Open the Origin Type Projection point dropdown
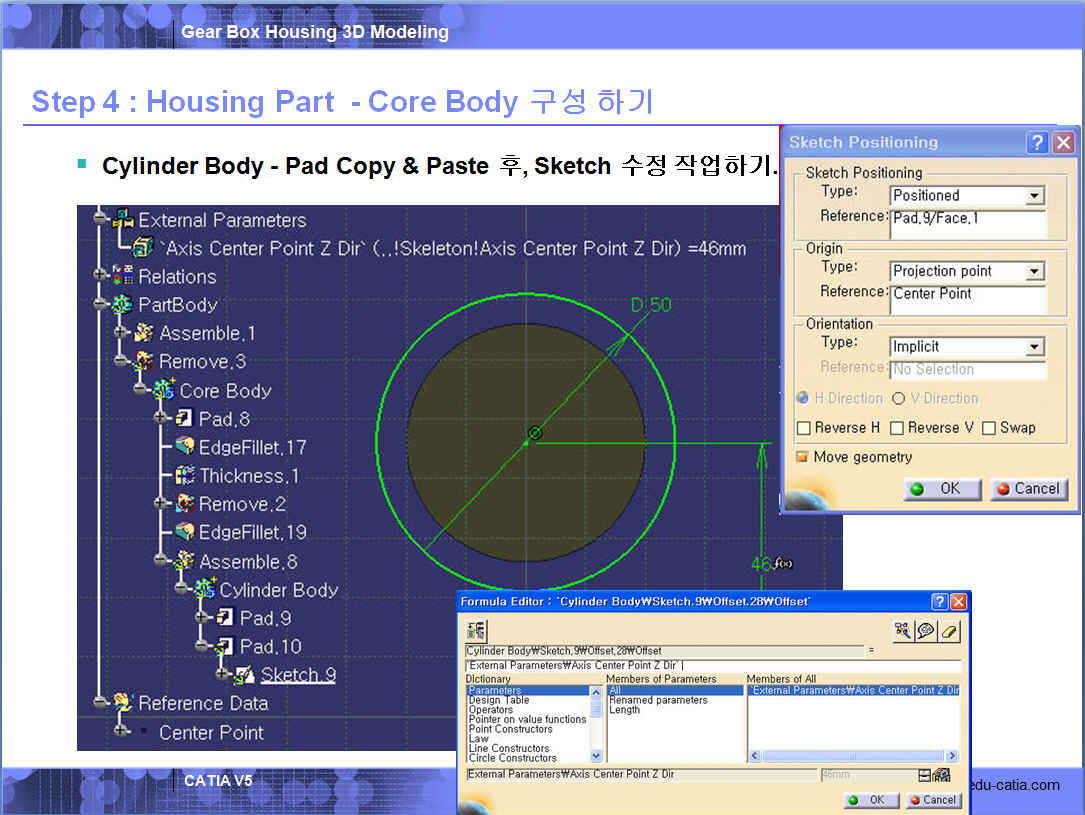The image size is (1085, 815). point(1035,271)
